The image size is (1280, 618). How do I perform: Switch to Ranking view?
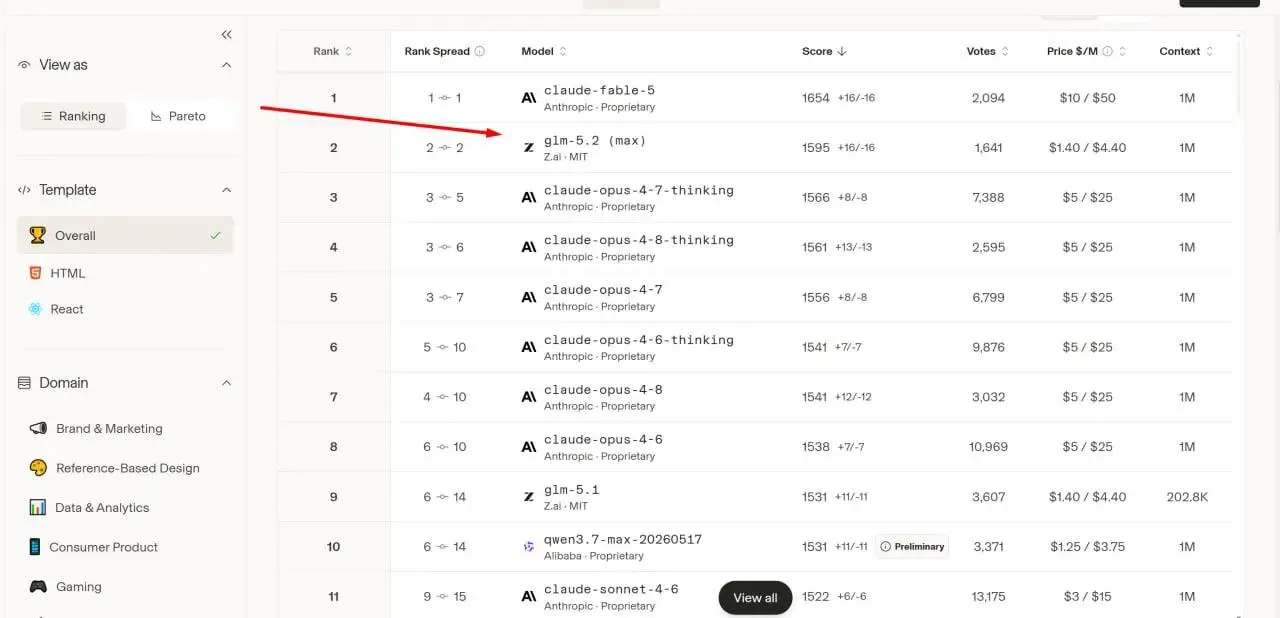(x=74, y=116)
